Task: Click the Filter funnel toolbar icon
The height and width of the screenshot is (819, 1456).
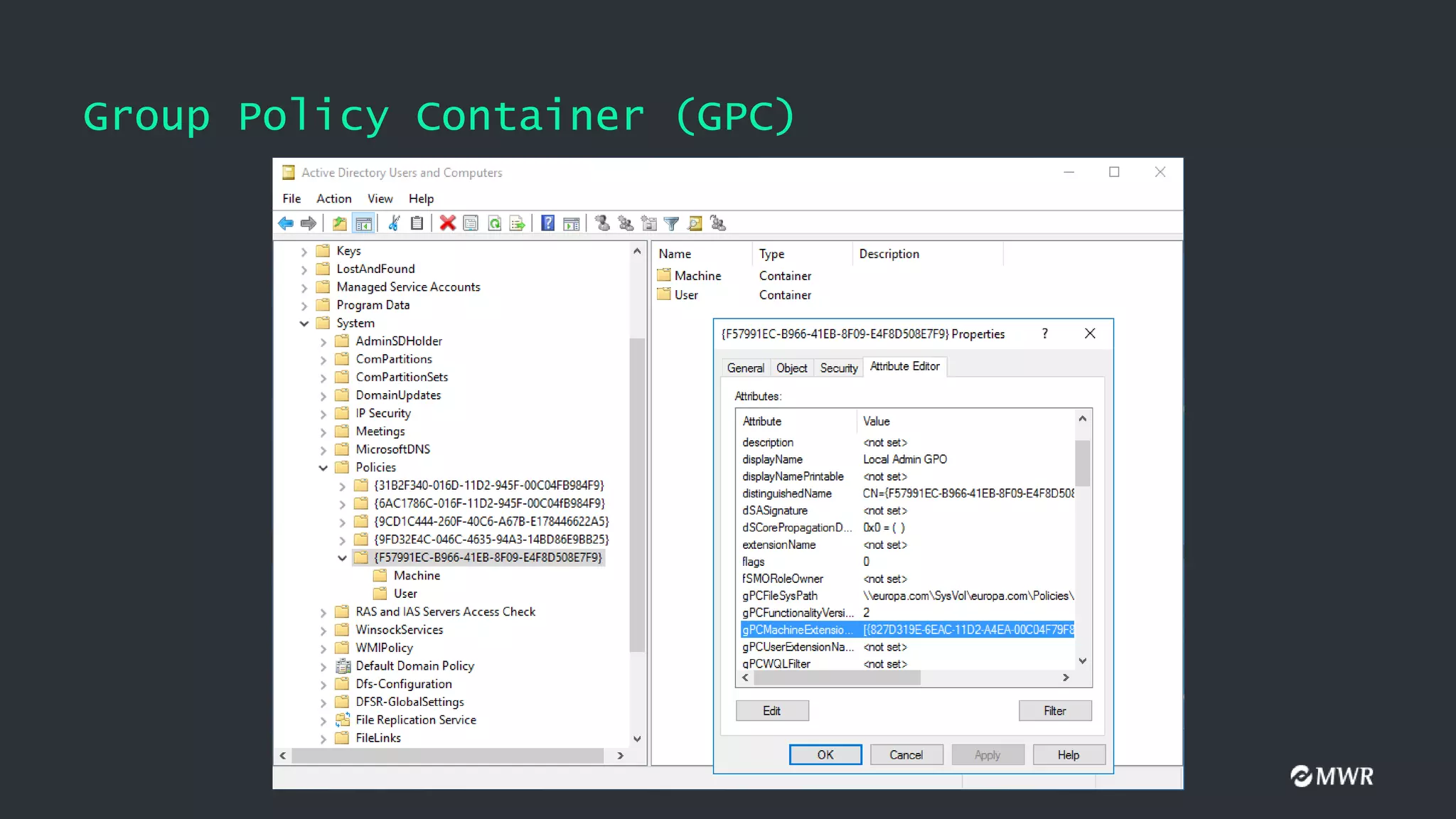Action: [x=672, y=223]
